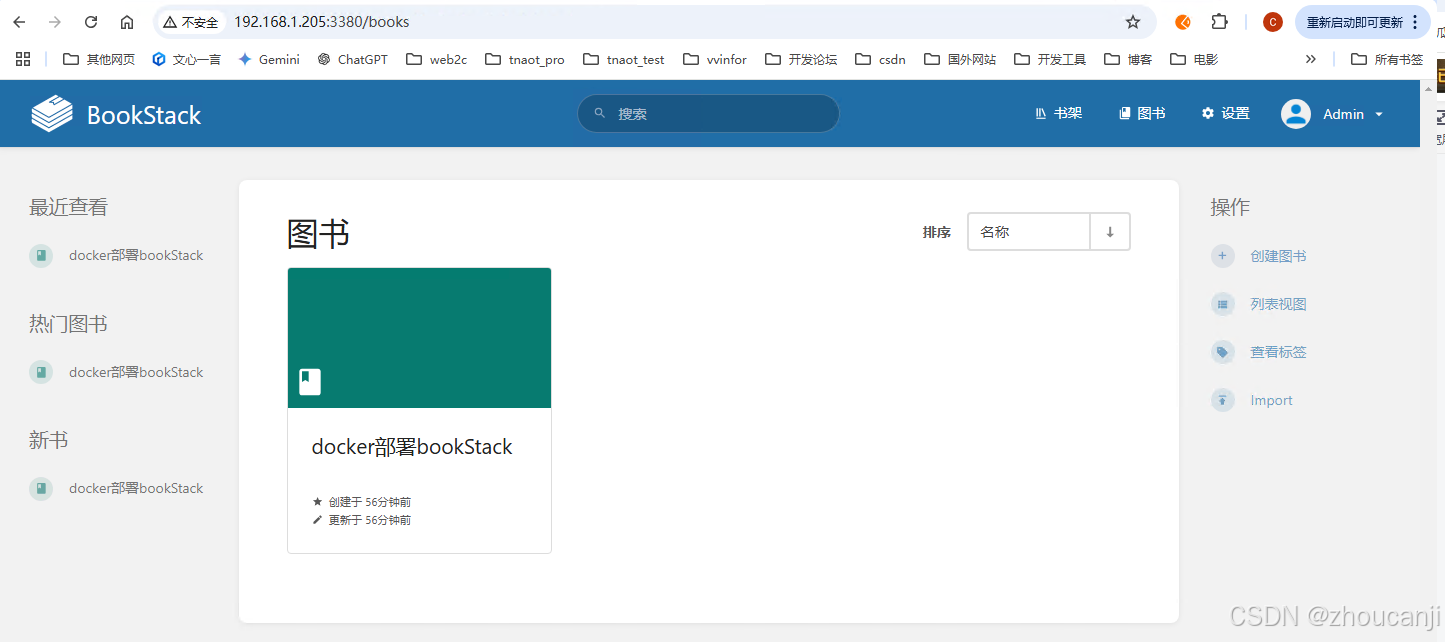Focus the 搜索 search field
Screen dimensions: 1445x642
[708, 113]
